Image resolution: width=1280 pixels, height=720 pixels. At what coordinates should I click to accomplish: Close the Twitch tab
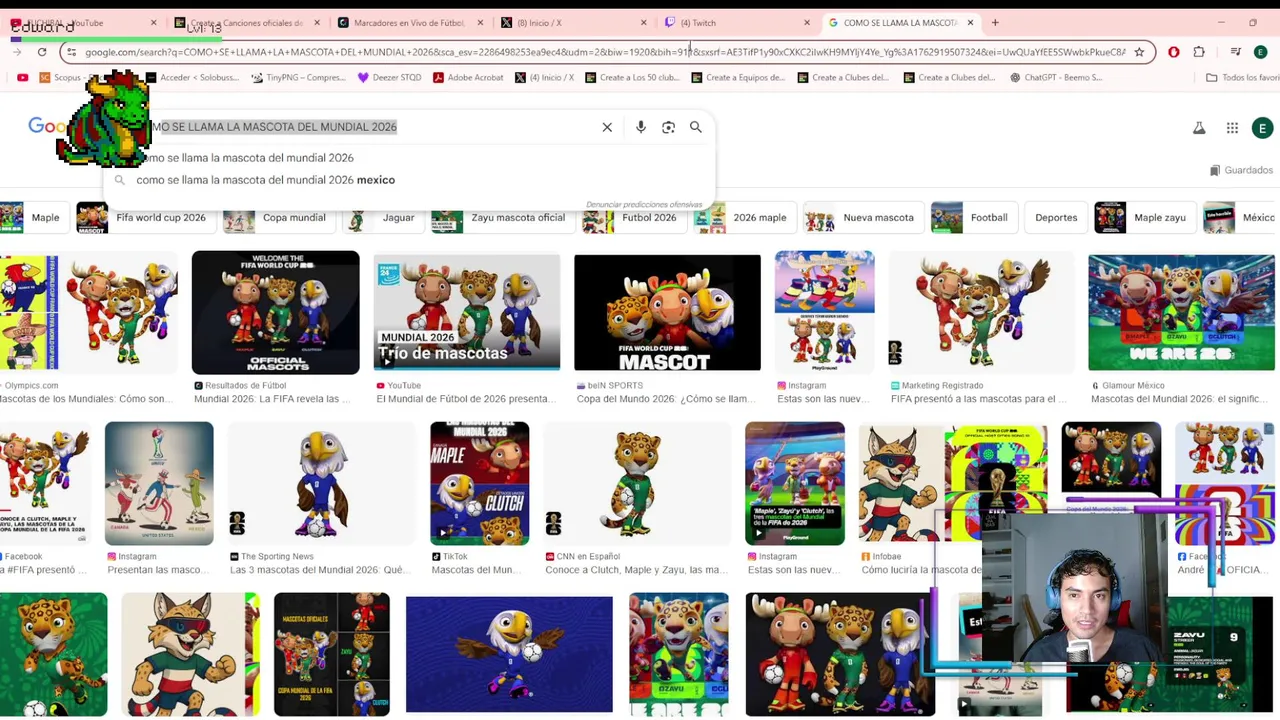pyautogui.click(x=807, y=22)
